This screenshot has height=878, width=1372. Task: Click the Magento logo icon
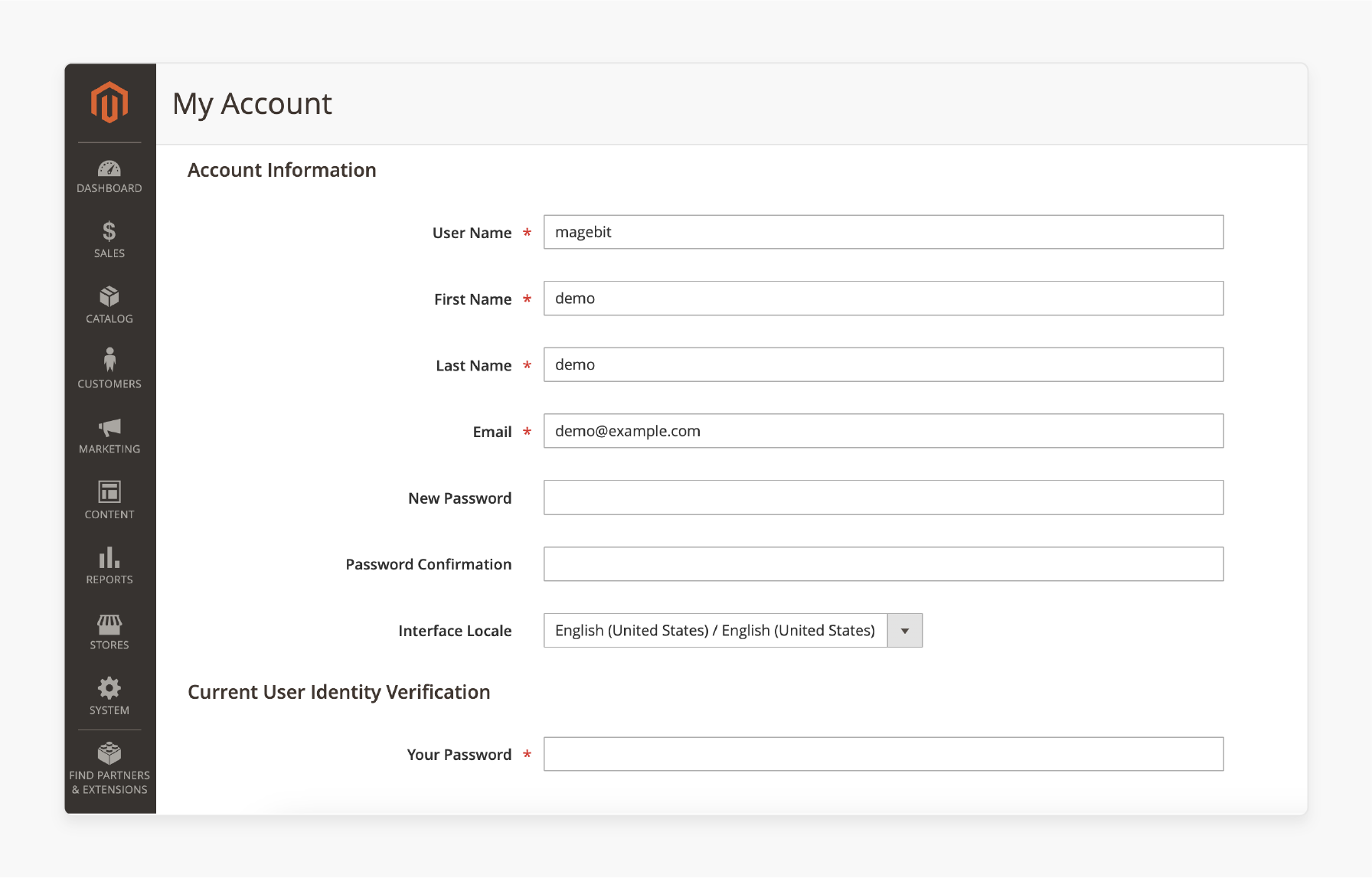tap(109, 102)
